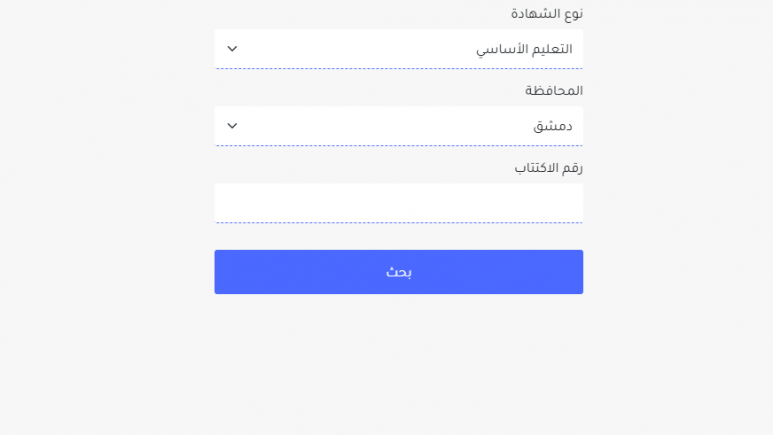Select the دمشق selected value text
Screen dimensions: 773x435
[553, 126]
